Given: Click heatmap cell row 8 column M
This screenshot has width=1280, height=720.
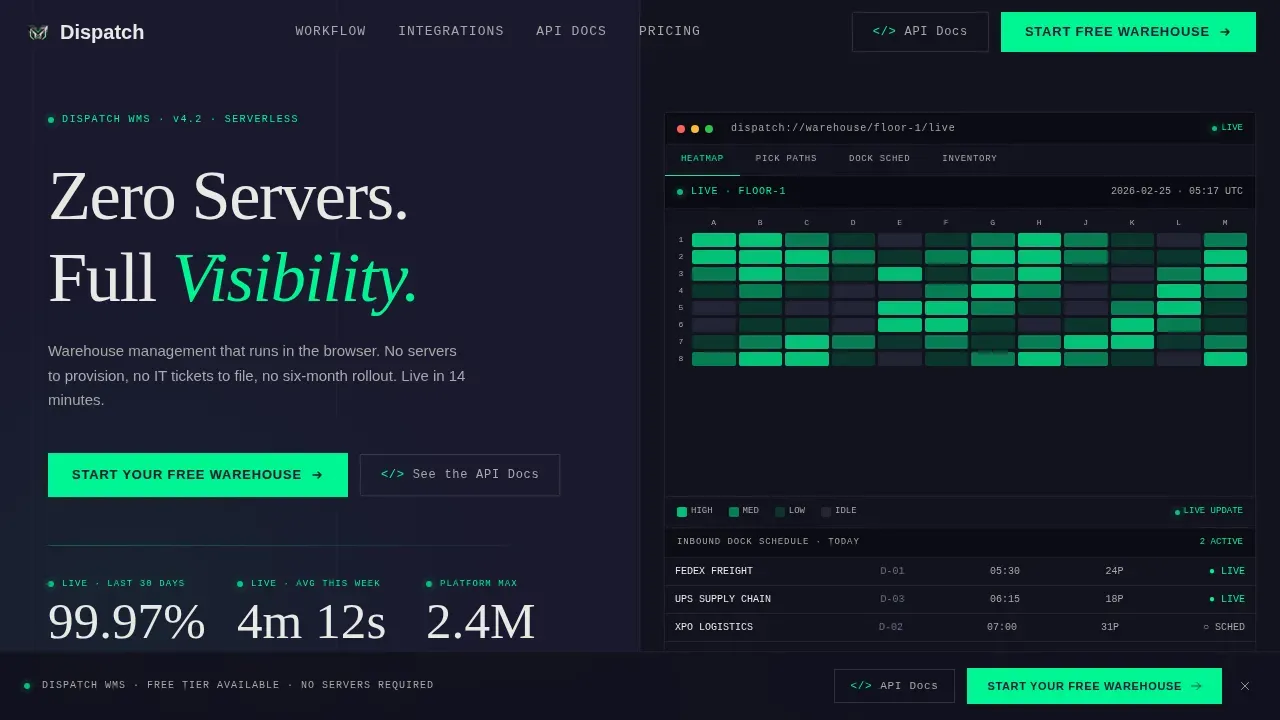Looking at the screenshot, I should [x=1225, y=359].
